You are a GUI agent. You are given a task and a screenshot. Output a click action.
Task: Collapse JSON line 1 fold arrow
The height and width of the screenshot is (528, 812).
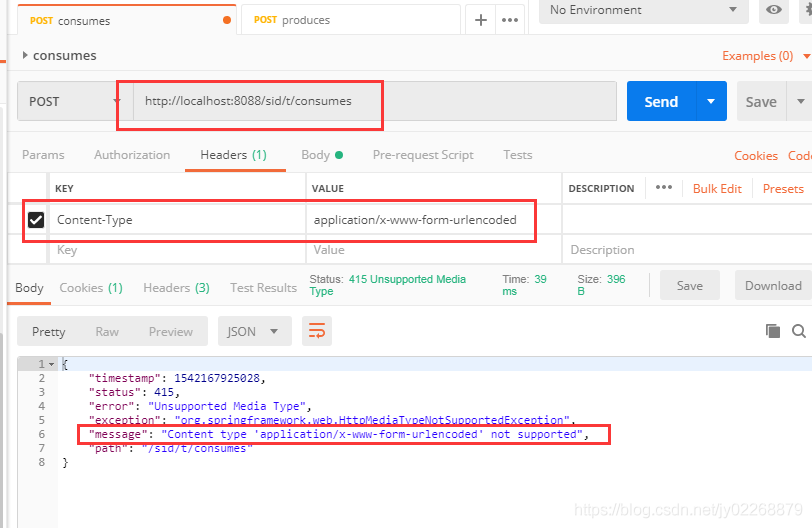click(x=51, y=364)
